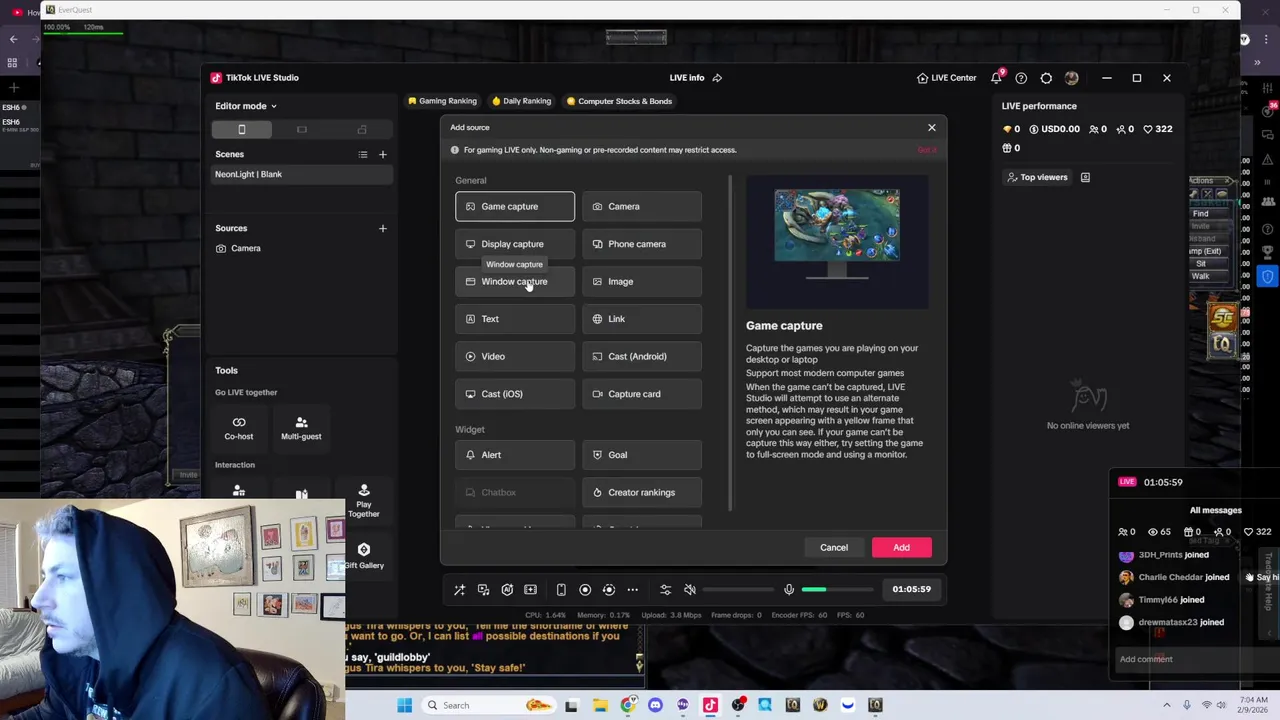Add a new source with plus
1280x720 pixels.
pos(382,228)
